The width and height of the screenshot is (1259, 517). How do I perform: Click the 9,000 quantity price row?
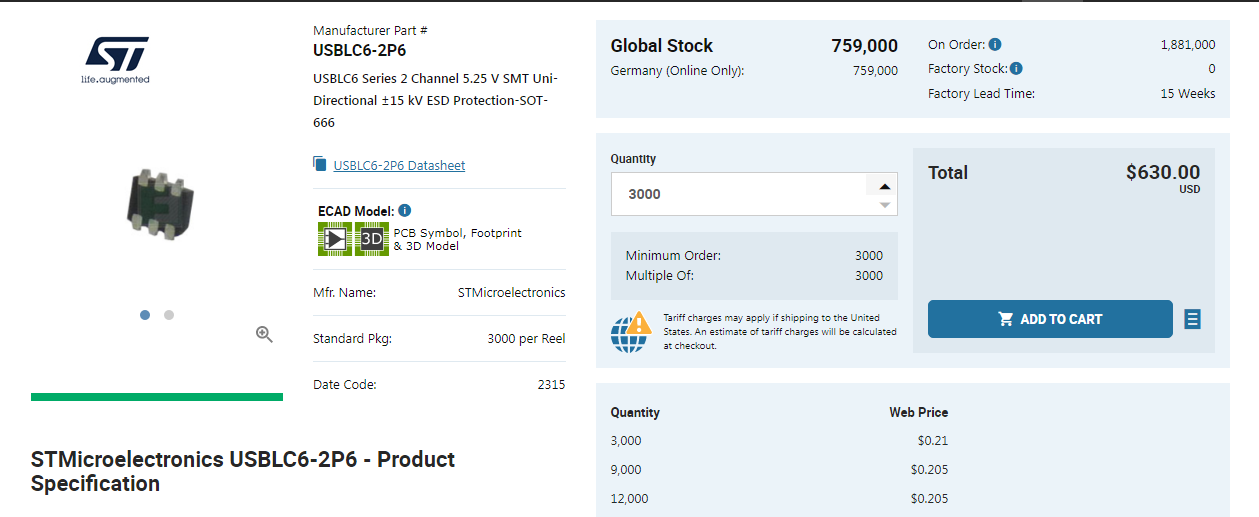point(779,470)
